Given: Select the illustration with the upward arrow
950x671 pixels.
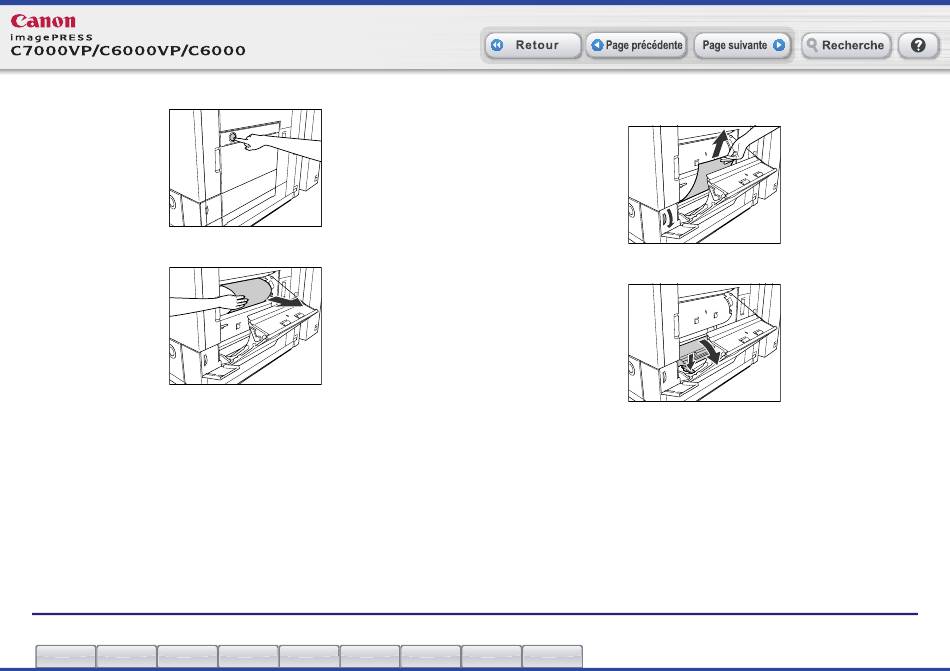Looking at the screenshot, I should 704,185.
